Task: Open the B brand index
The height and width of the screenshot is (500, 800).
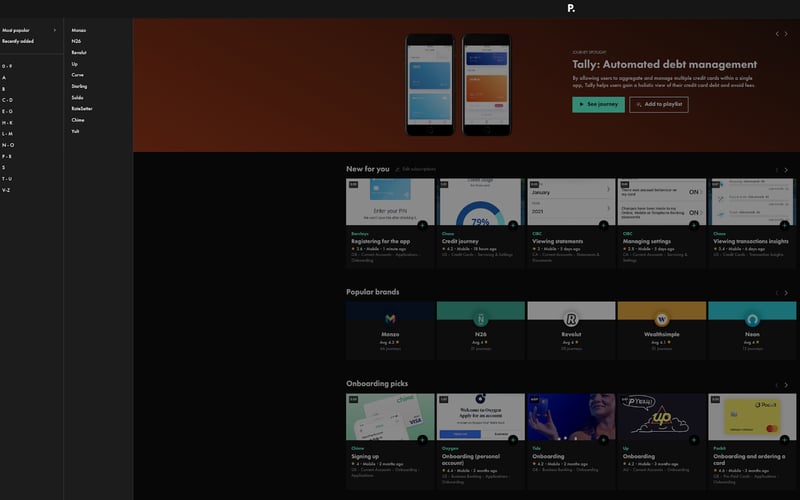Action: [4, 89]
